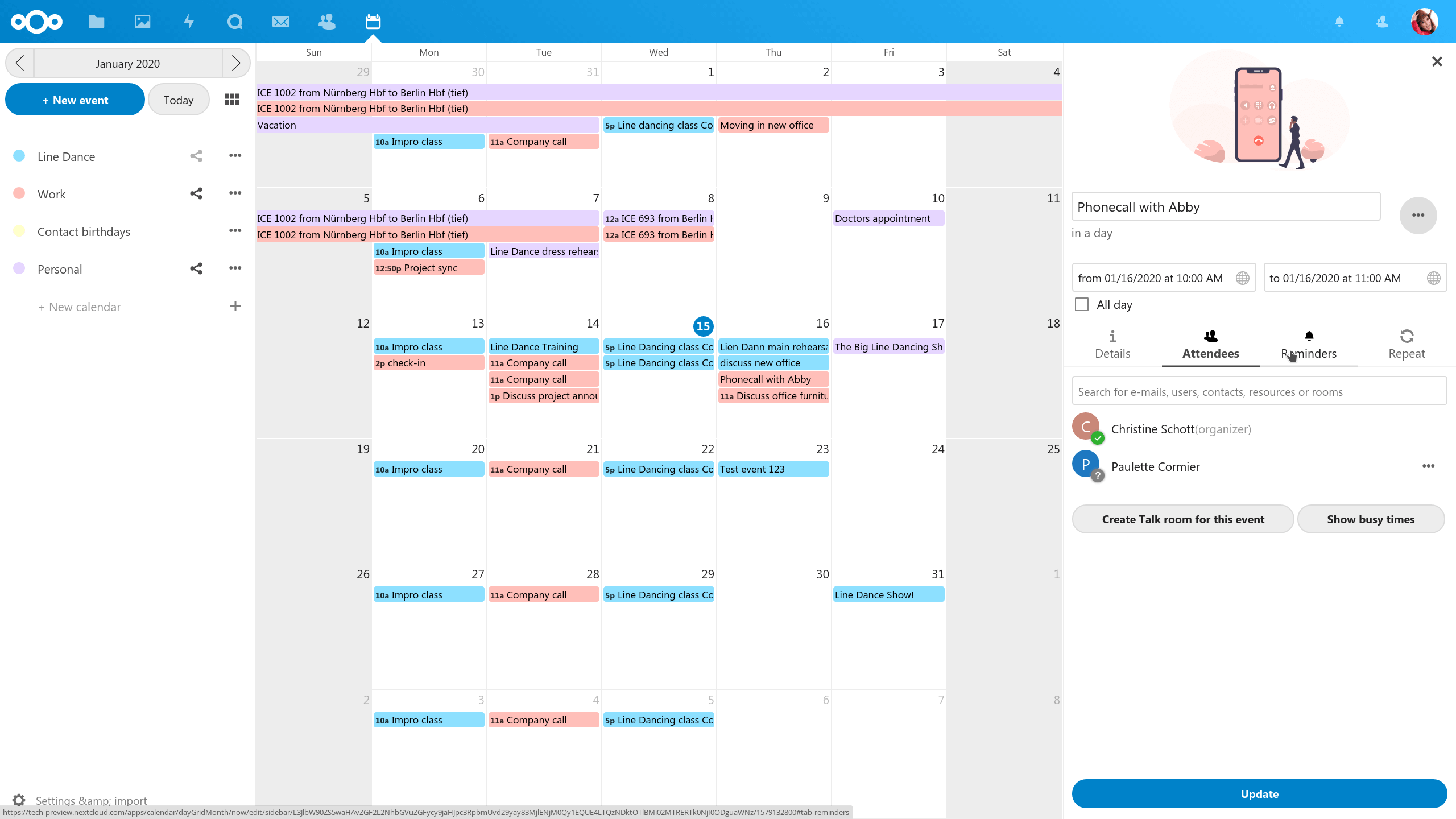Viewport: 1456px width, 819px height.
Task: Click the Files app icon in top bar
Action: coord(96,20)
